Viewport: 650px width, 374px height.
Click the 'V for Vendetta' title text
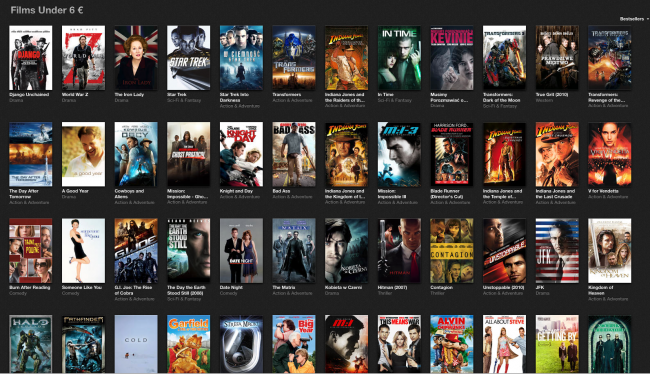pyautogui.click(x=603, y=191)
